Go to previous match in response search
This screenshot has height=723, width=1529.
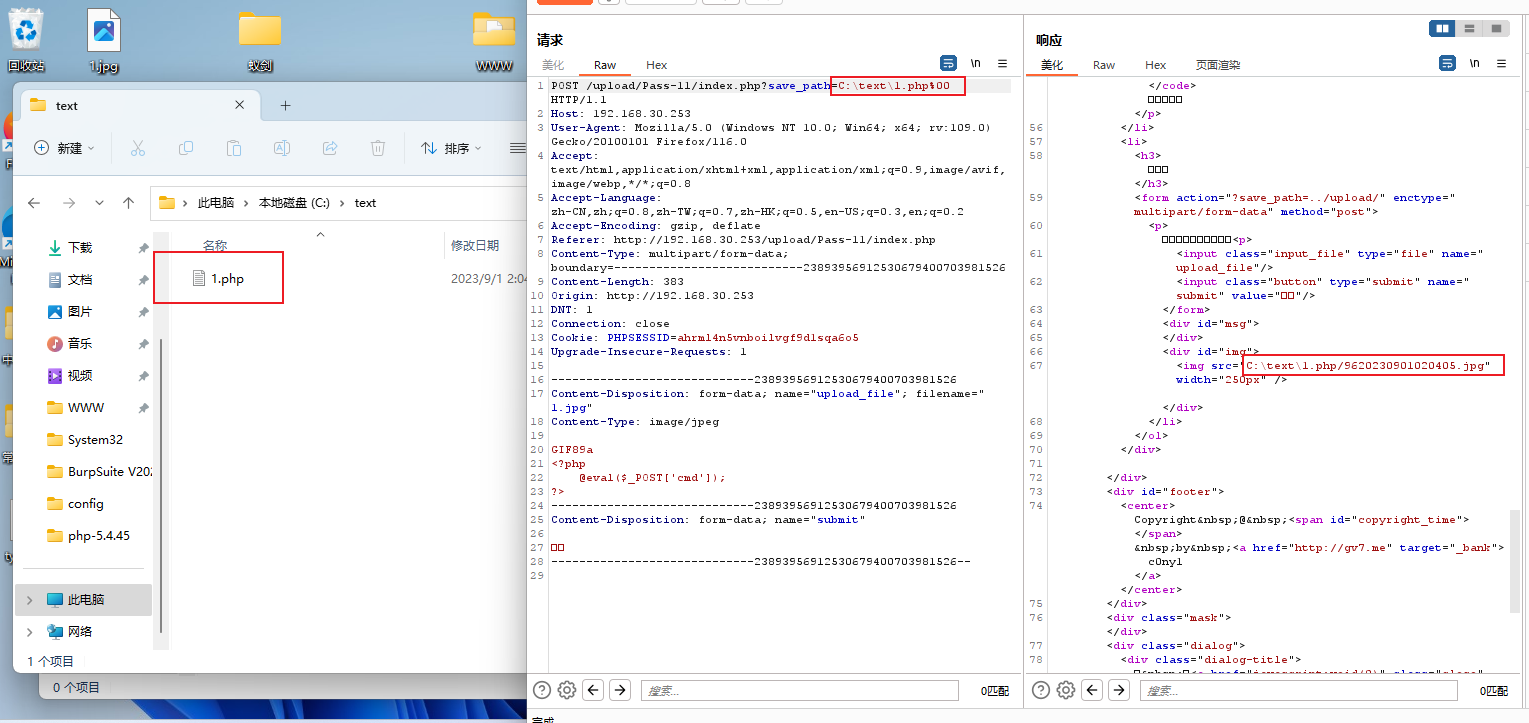click(1093, 690)
